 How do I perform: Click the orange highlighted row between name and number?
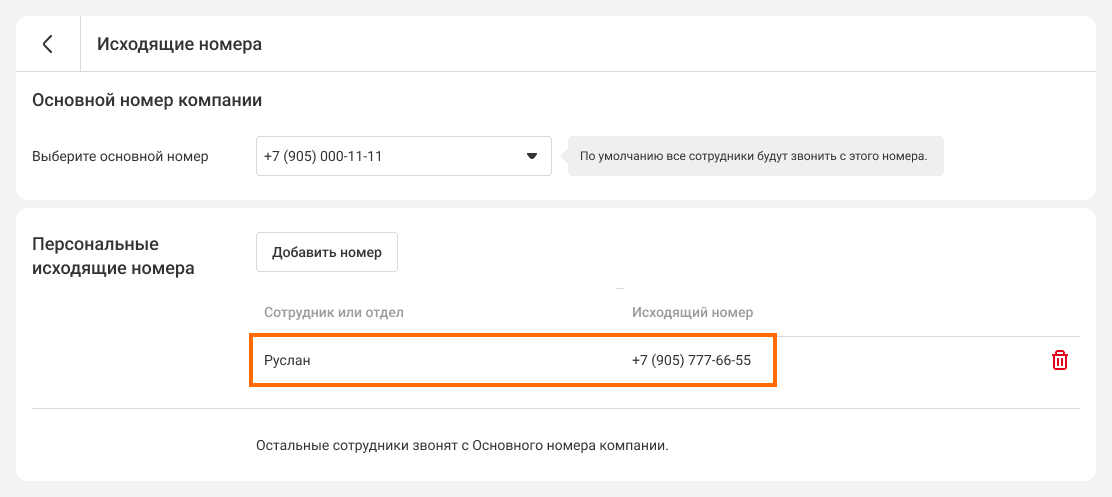click(470, 361)
